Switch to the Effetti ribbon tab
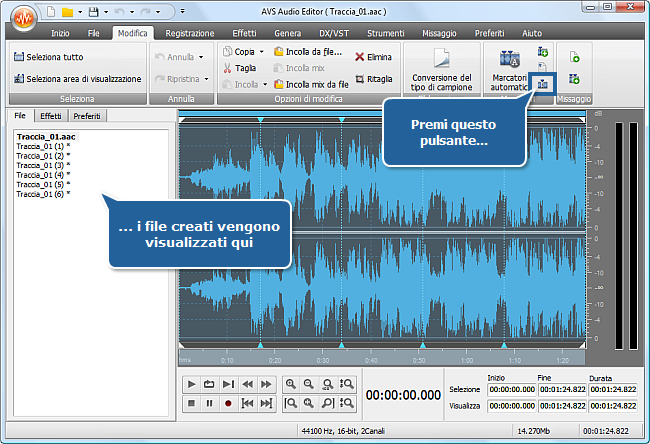The height and width of the screenshot is (444, 650). [244, 33]
